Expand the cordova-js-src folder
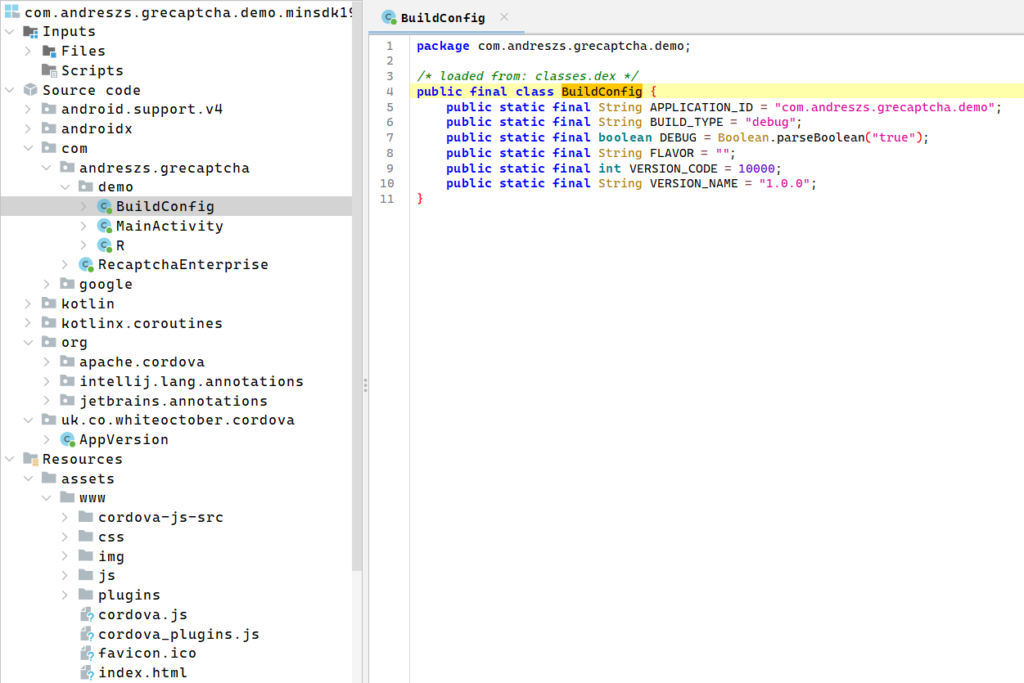Image resolution: width=1024 pixels, height=683 pixels. click(65, 518)
